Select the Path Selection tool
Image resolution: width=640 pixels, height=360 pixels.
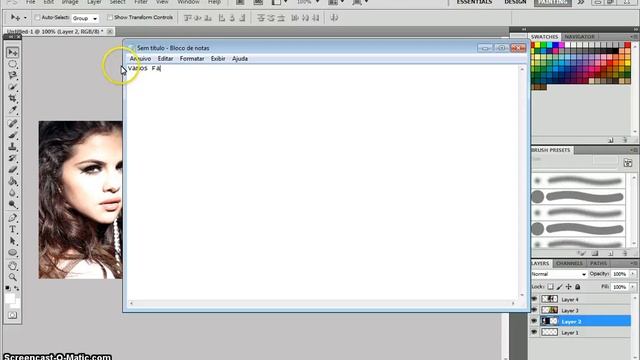point(13,241)
